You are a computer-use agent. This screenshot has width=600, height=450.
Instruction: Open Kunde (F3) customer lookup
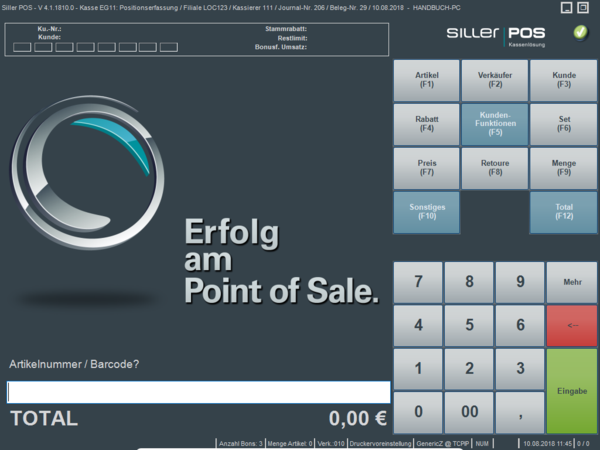coord(563,79)
